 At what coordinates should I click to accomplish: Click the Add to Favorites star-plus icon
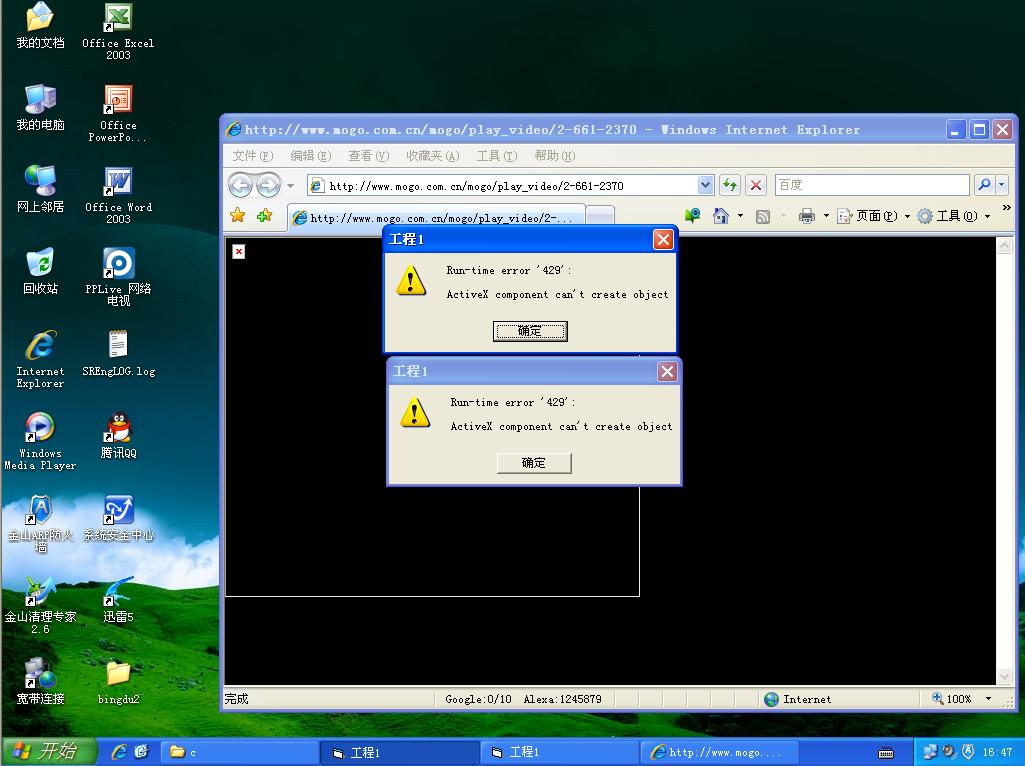tap(264, 216)
